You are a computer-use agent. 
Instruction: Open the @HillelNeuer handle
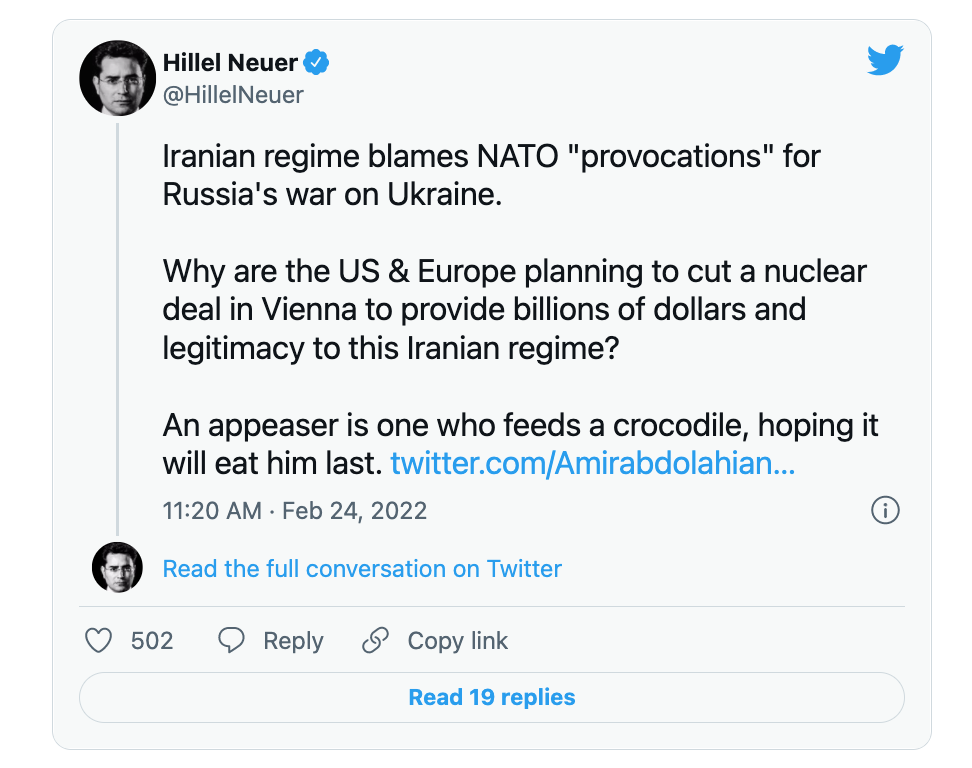tap(233, 95)
